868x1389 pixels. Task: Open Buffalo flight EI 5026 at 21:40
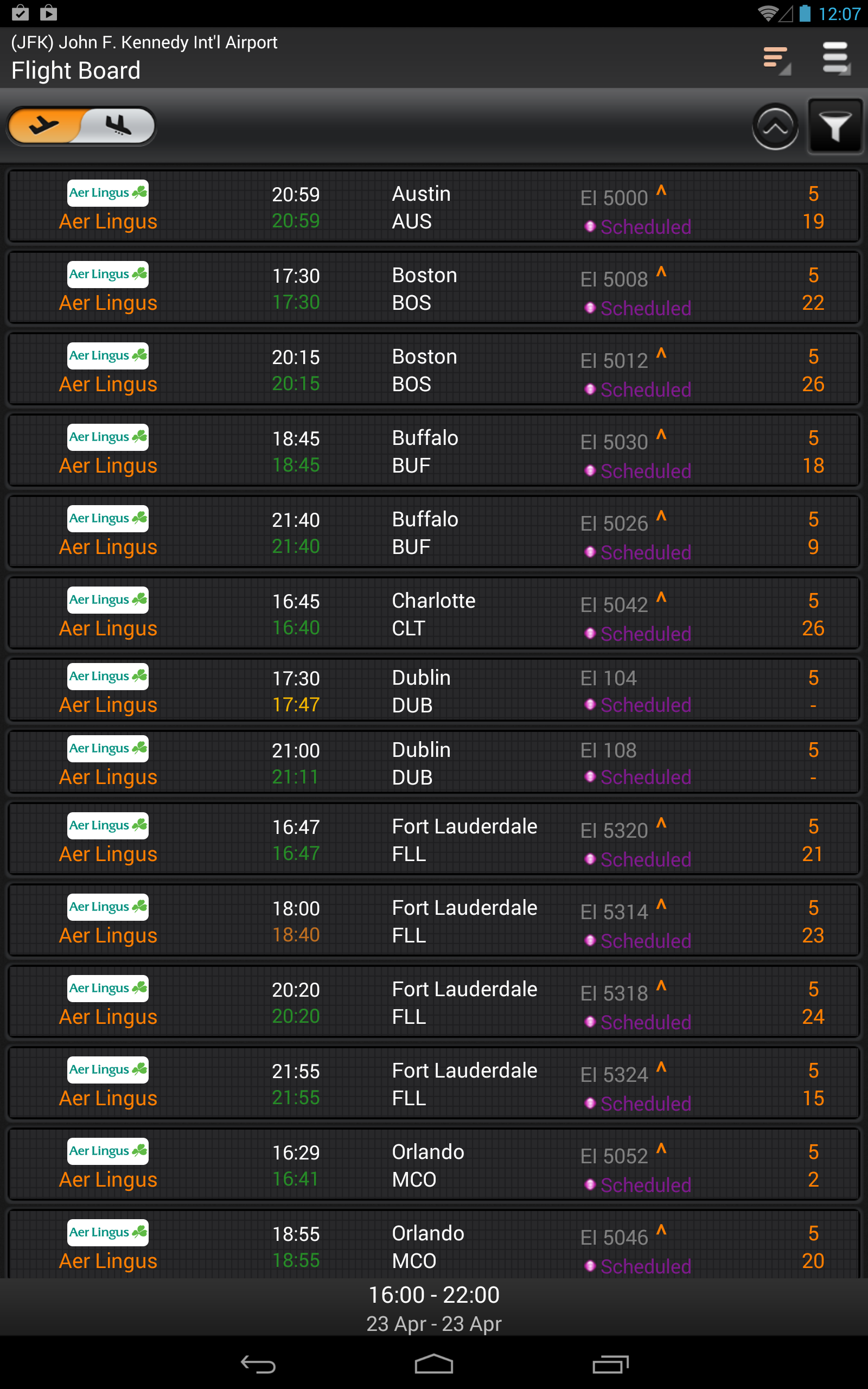tap(433, 533)
